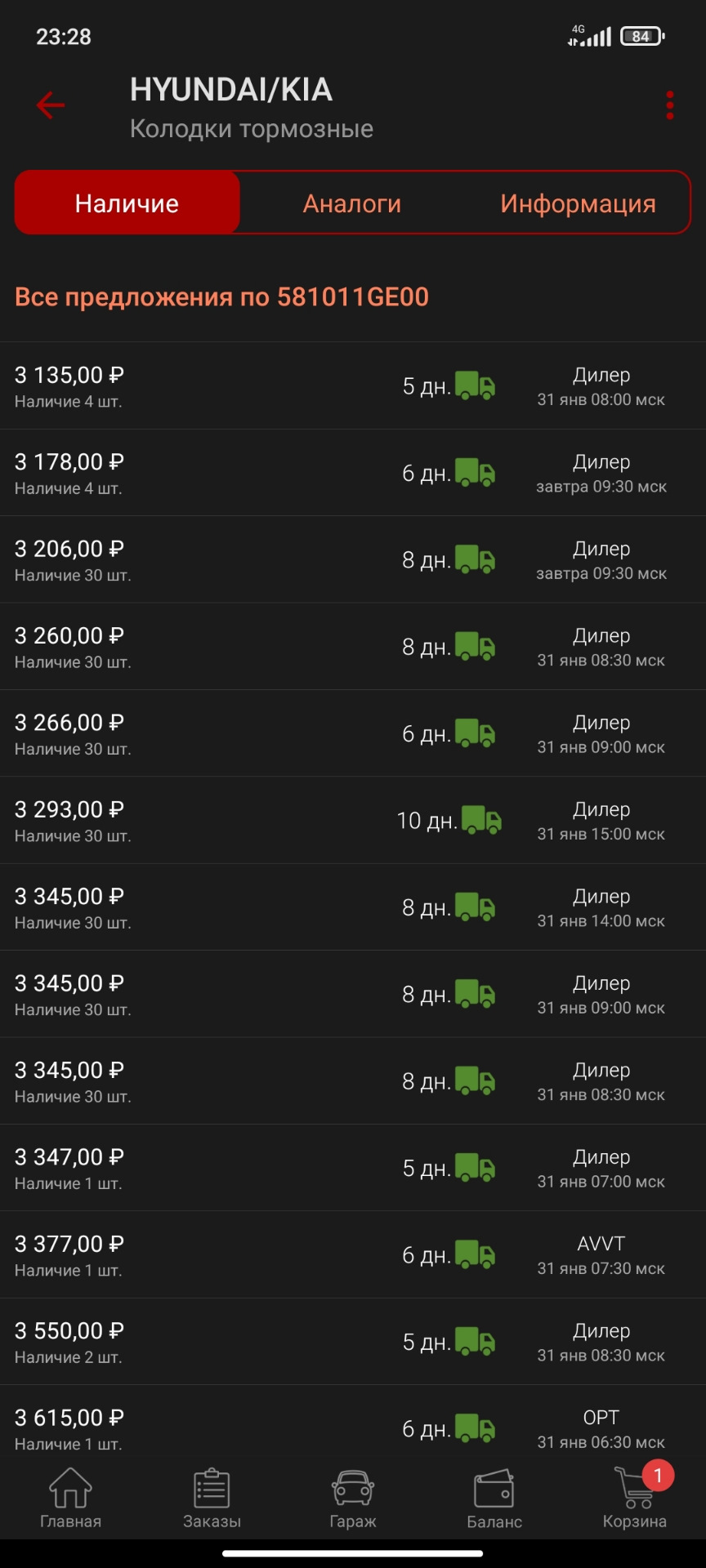Open the three-dot overflow menu
Image resolution: width=706 pixels, height=1568 pixels.
670,105
